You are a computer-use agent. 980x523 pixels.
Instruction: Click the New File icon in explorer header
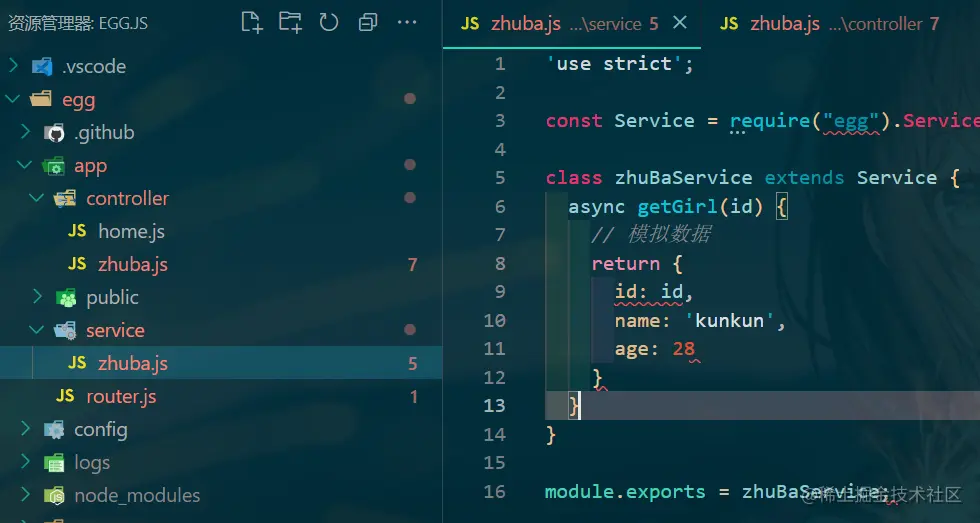tap(251, 22)
